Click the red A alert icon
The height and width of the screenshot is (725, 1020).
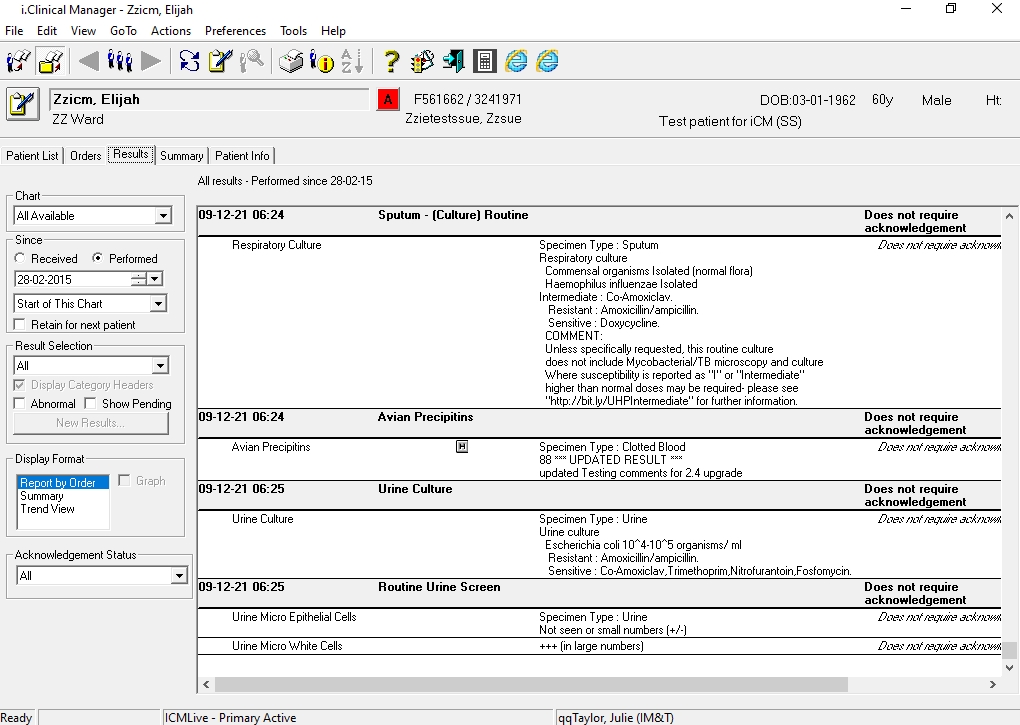click(x=388, y=99)
